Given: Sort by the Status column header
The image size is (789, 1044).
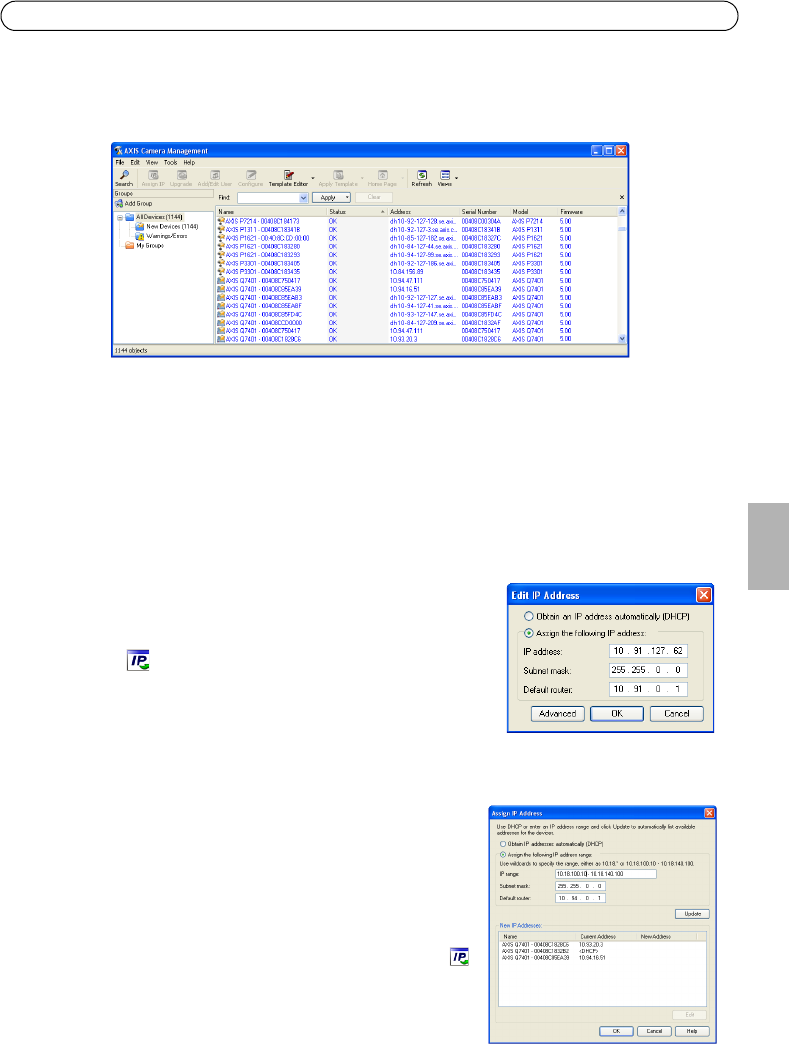Looking at the screenshot, I should tap(356, 212).
